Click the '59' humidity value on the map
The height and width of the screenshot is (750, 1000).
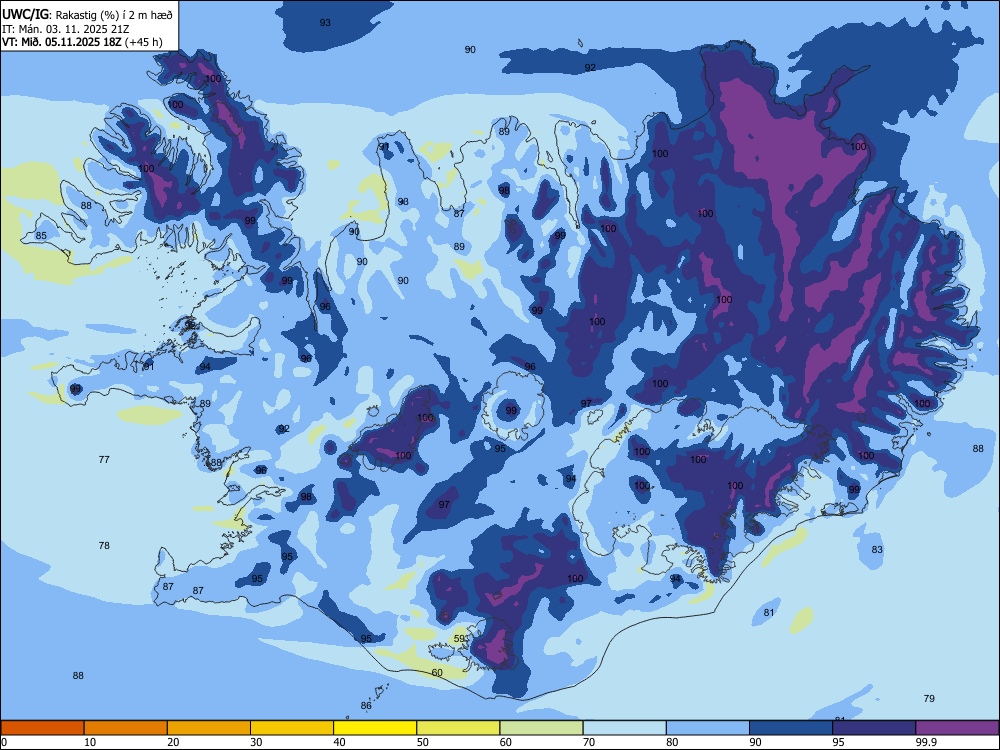tap(460, 638)
